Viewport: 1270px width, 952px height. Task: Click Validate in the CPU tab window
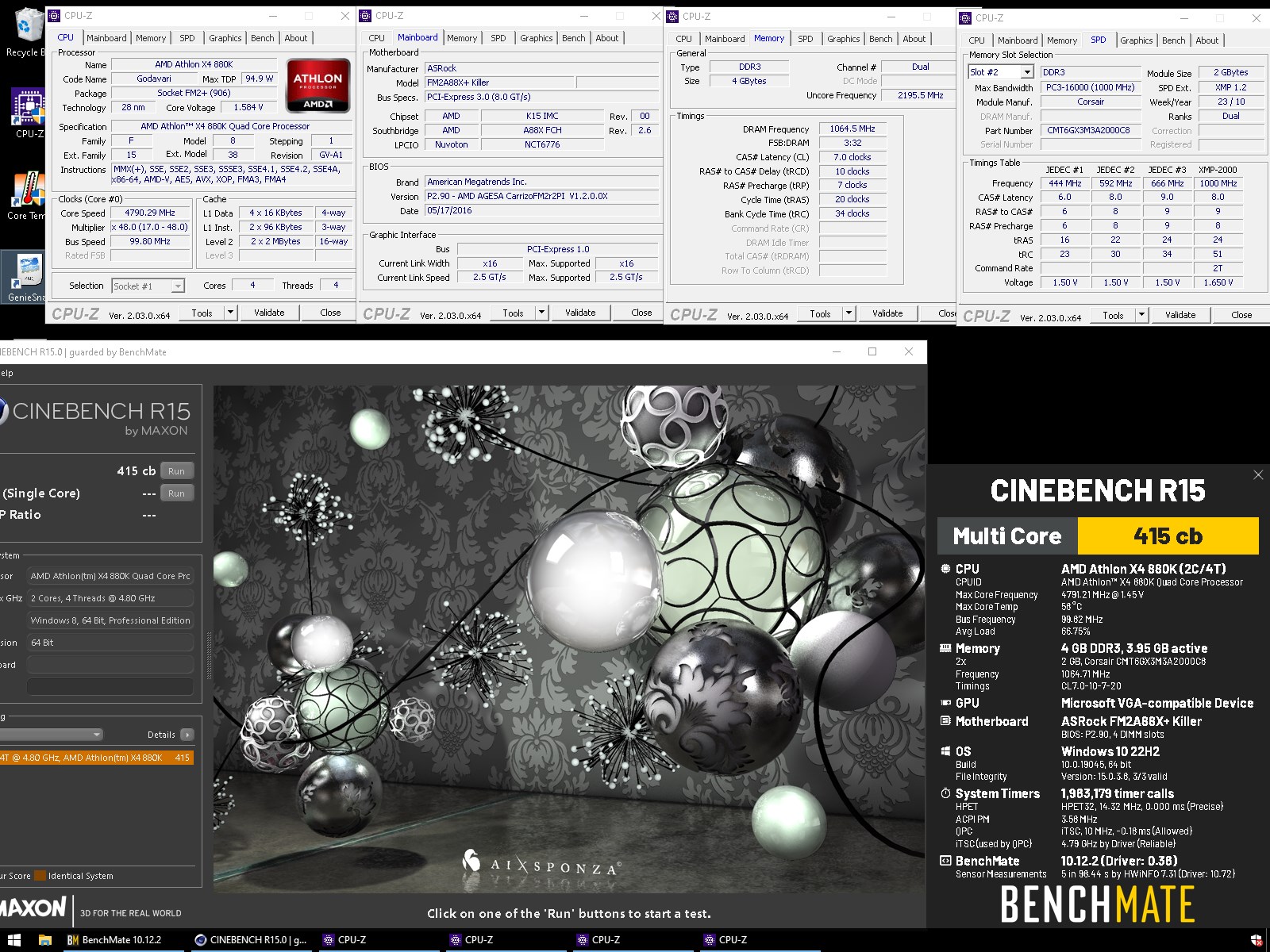click(x=269, y=313)
